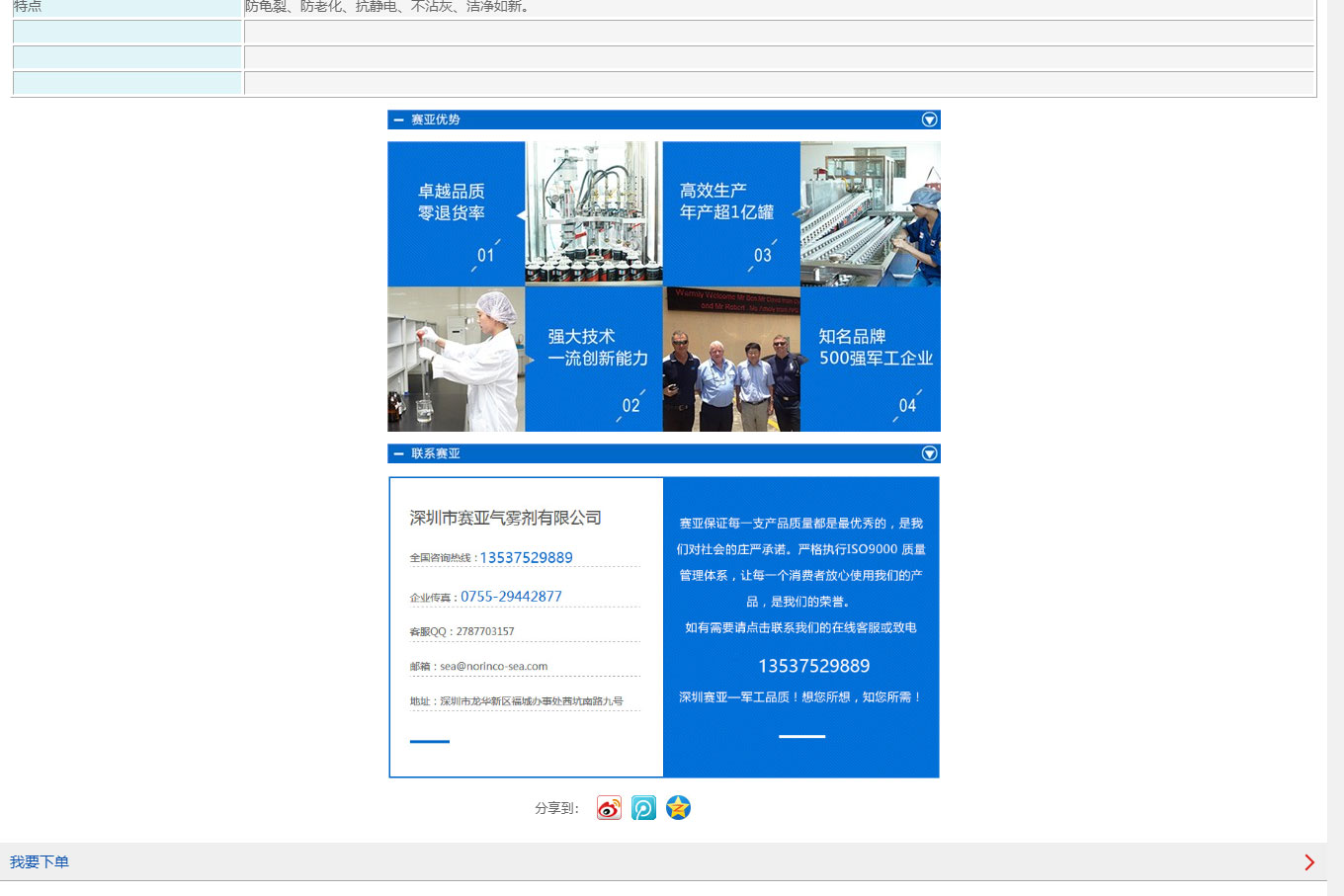Open the aerosol filling machine photo
The image size is (1344, 896).
click(x=593, y=213)
